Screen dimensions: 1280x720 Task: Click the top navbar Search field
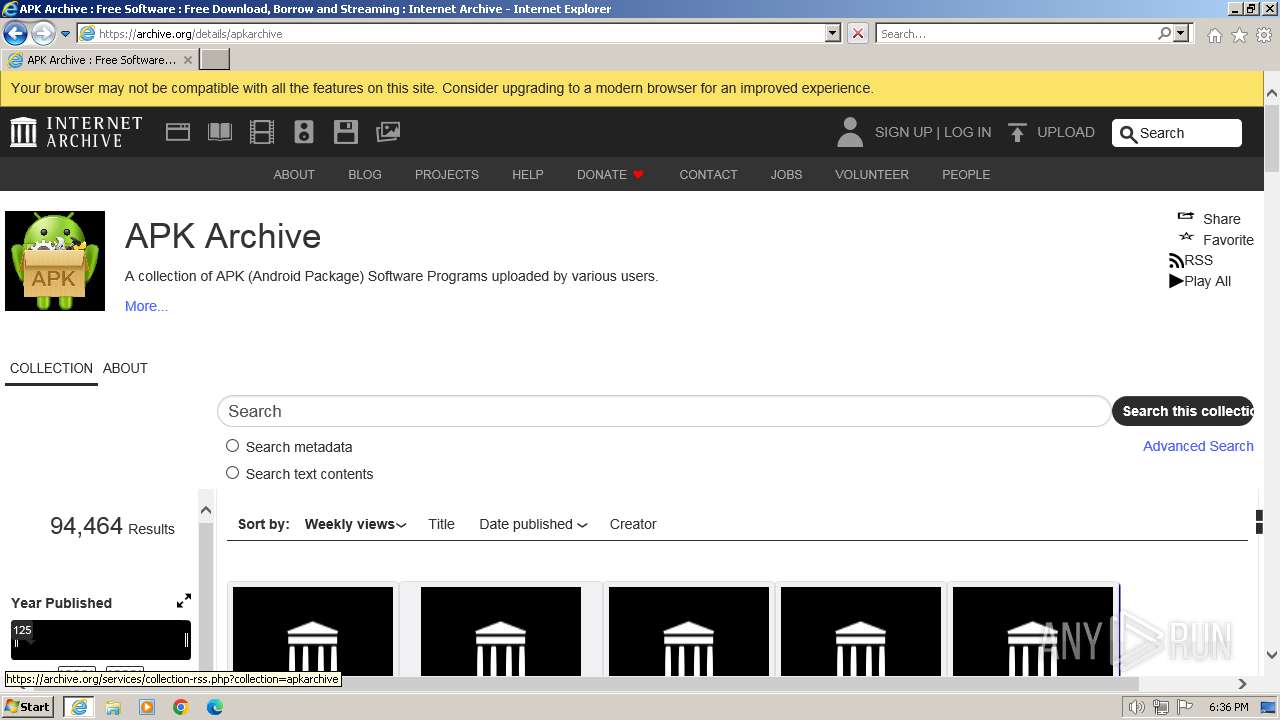1177,133
